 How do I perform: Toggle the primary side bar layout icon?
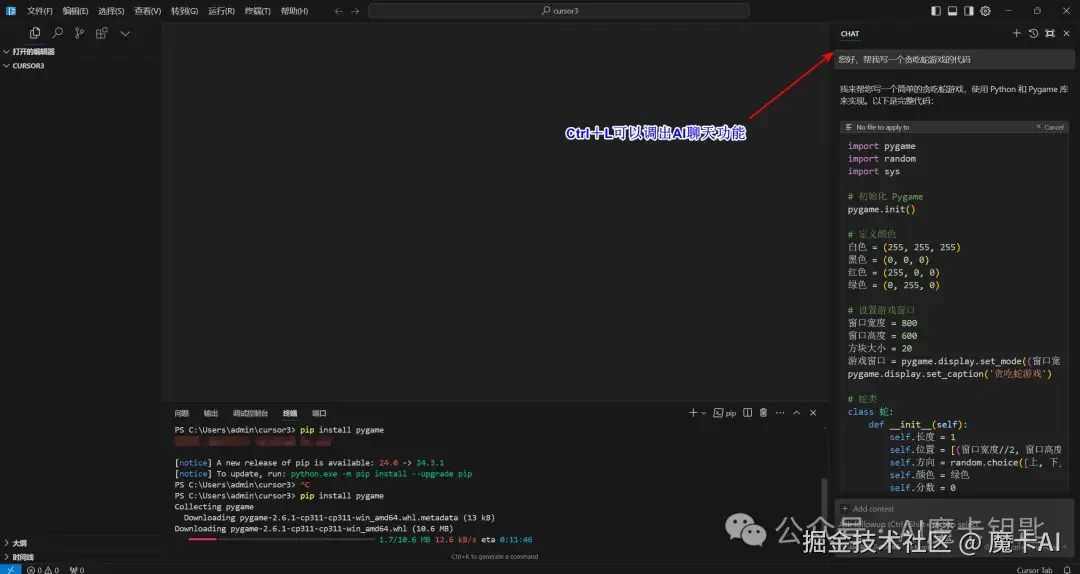pos(935,11)
